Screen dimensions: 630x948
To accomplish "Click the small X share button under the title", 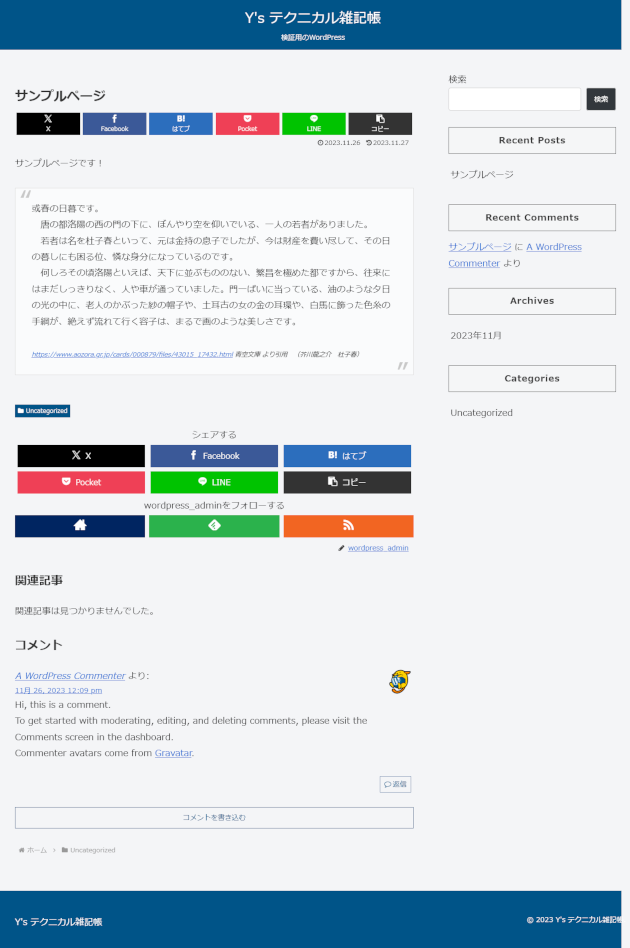I will coord(48,124).
